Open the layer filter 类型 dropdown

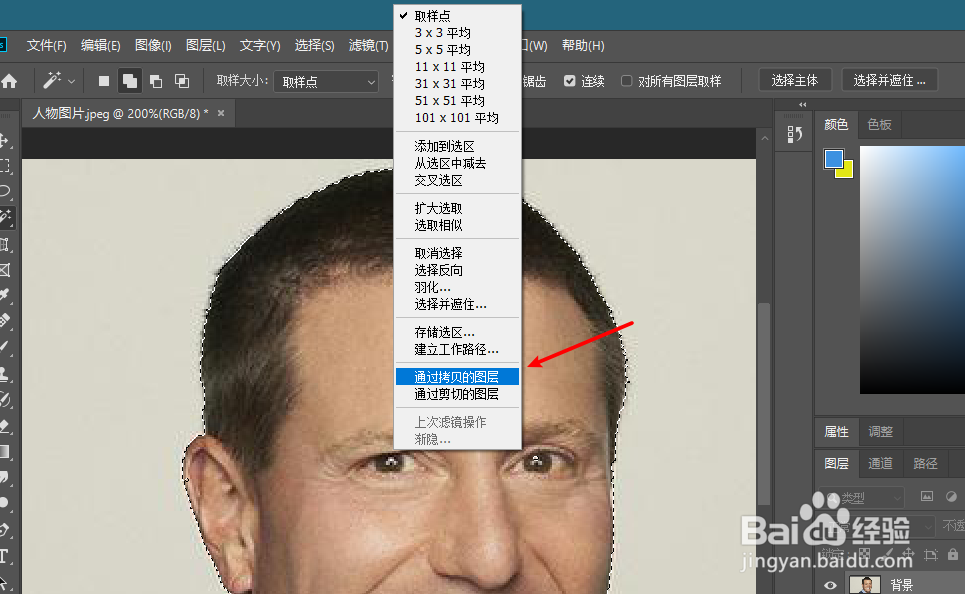click(862, 497)
